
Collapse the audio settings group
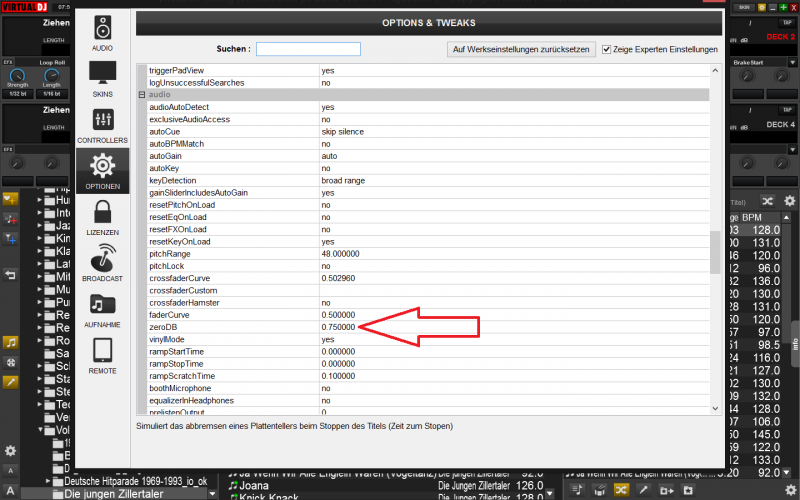pos(142,94)
